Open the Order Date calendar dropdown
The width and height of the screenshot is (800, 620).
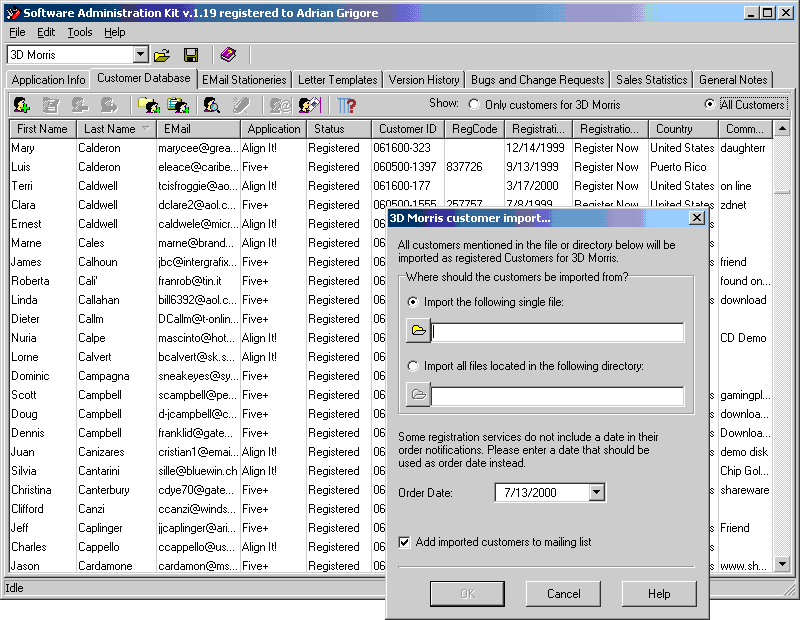tap(596, 492)
